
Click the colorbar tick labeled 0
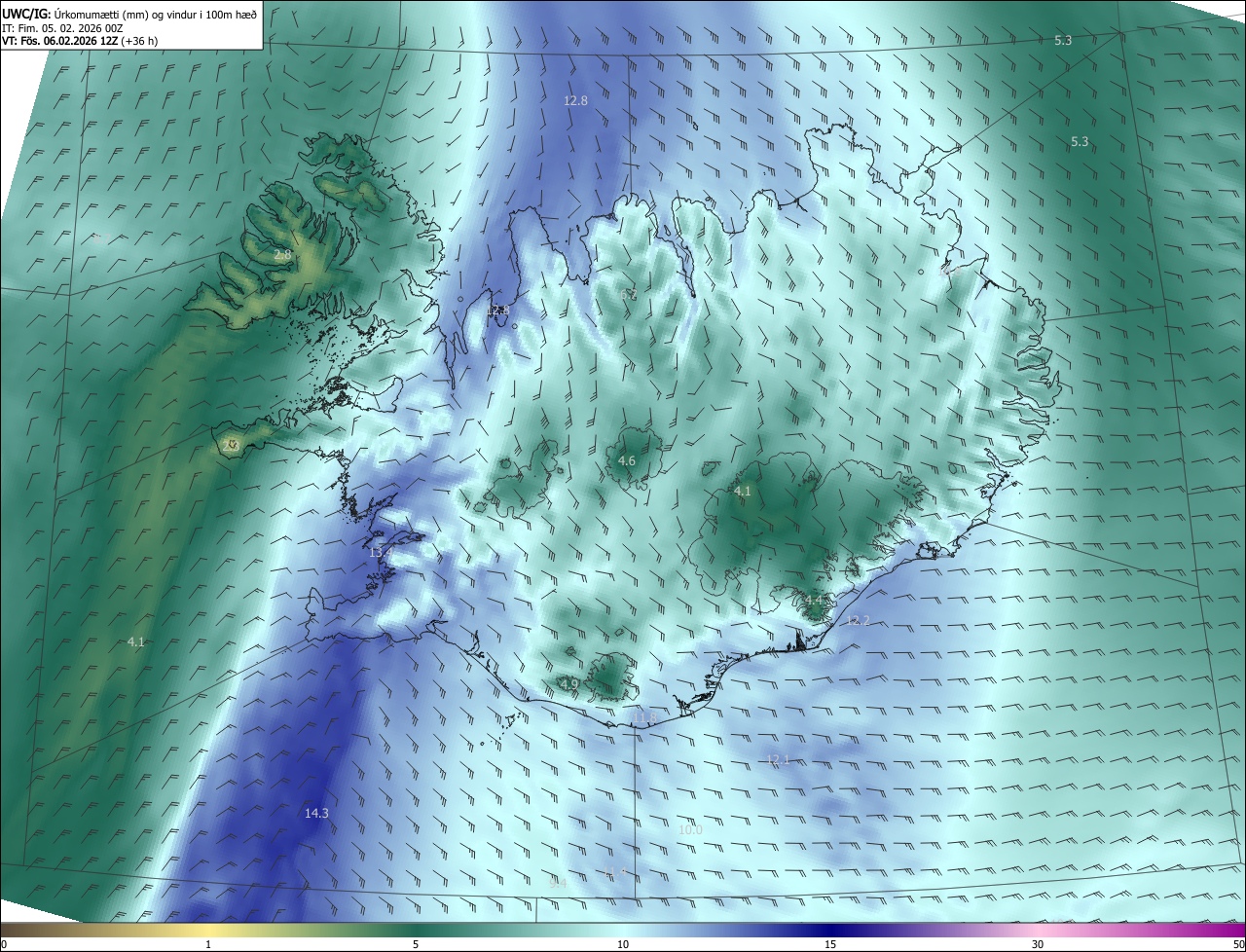(4, 945)
